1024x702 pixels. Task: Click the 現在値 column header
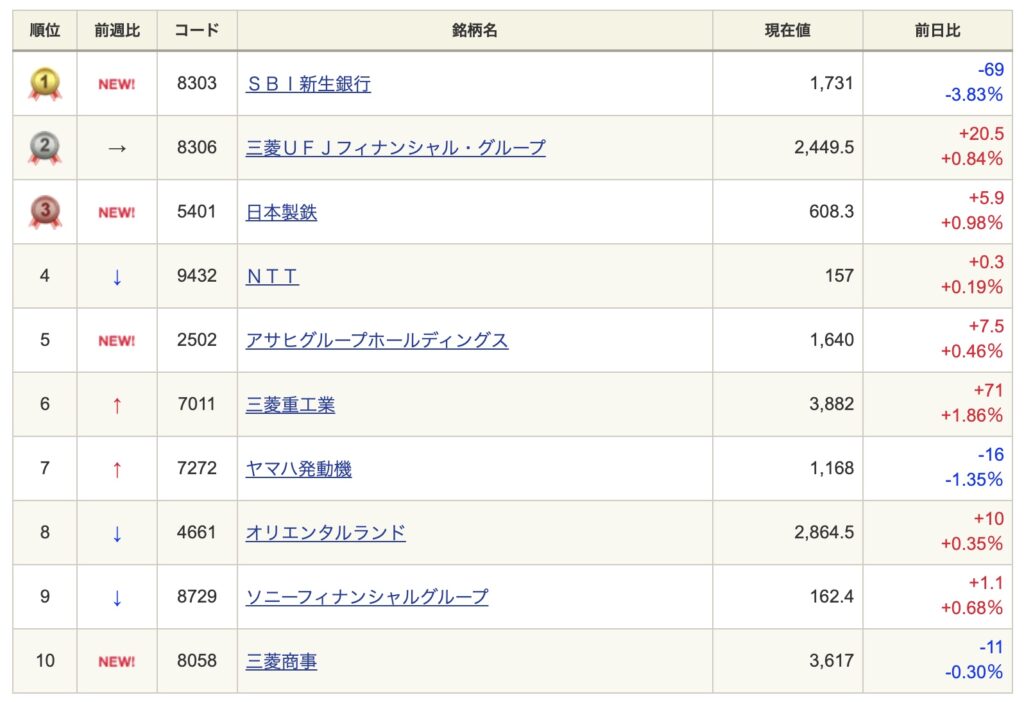[788, 31]
